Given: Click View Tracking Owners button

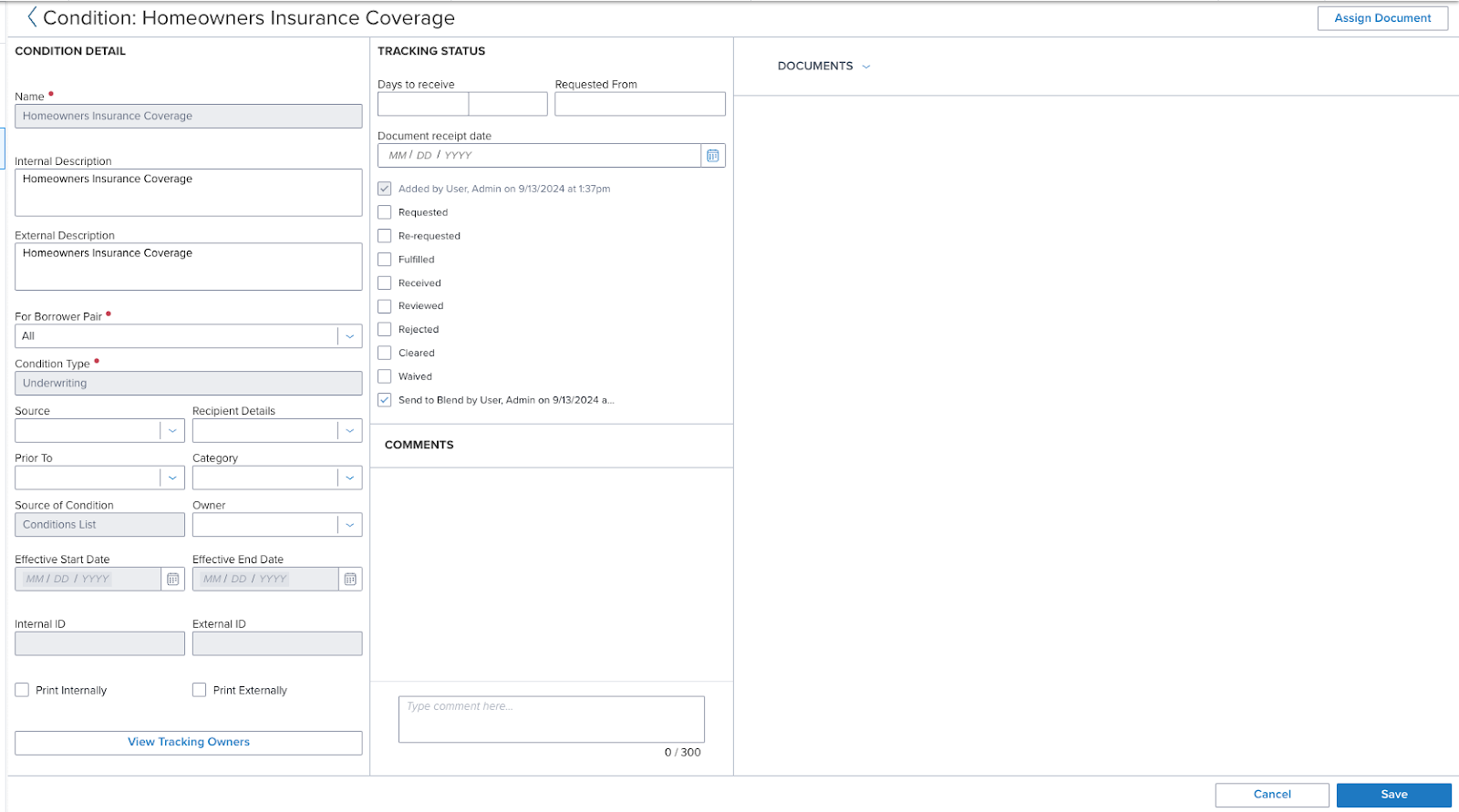Looking at the screenshot, I should 189,743.
